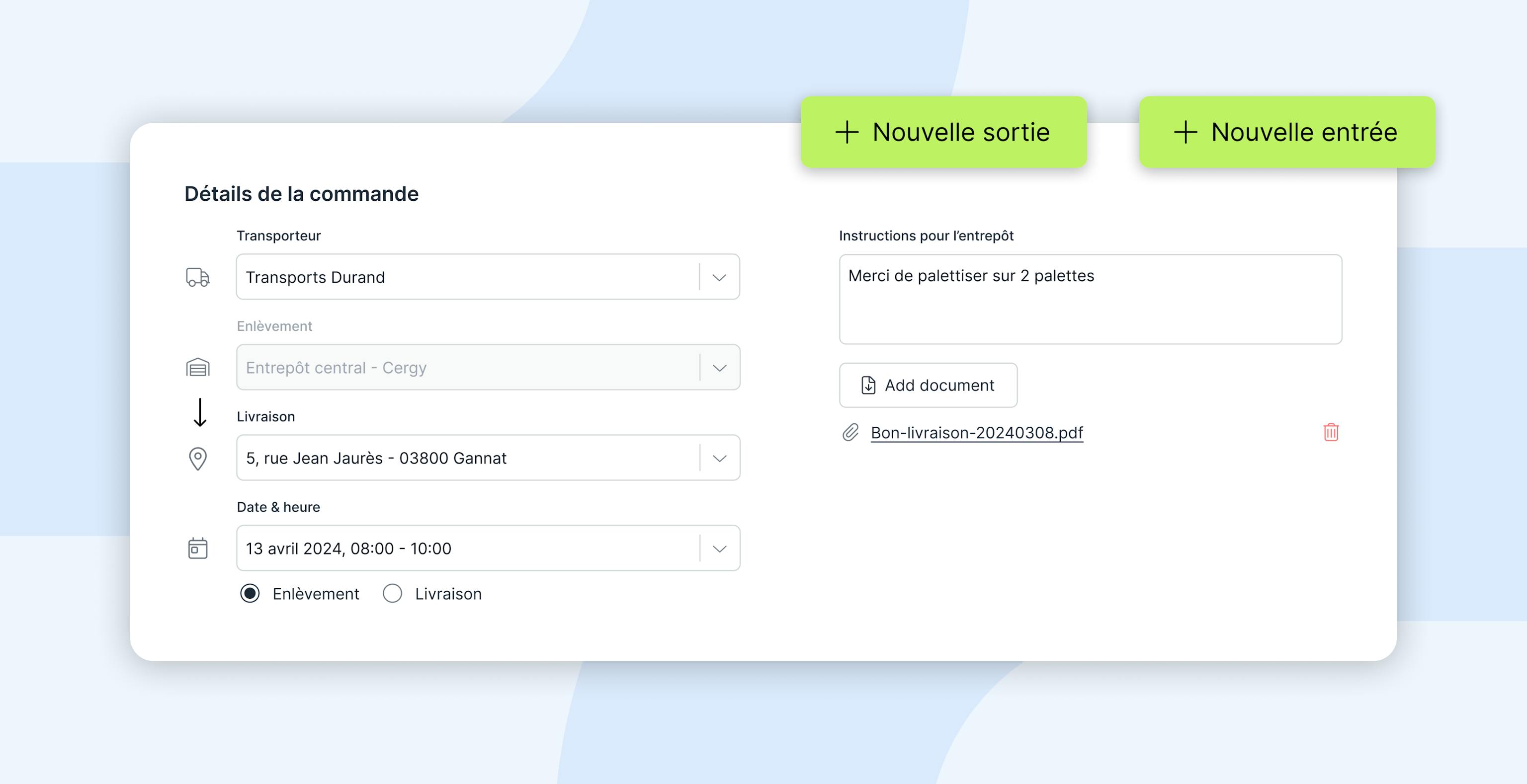Open the Bon-livraison-20240308.pdf link
This screenshot has width=1527, height=784.
(976, 433)
